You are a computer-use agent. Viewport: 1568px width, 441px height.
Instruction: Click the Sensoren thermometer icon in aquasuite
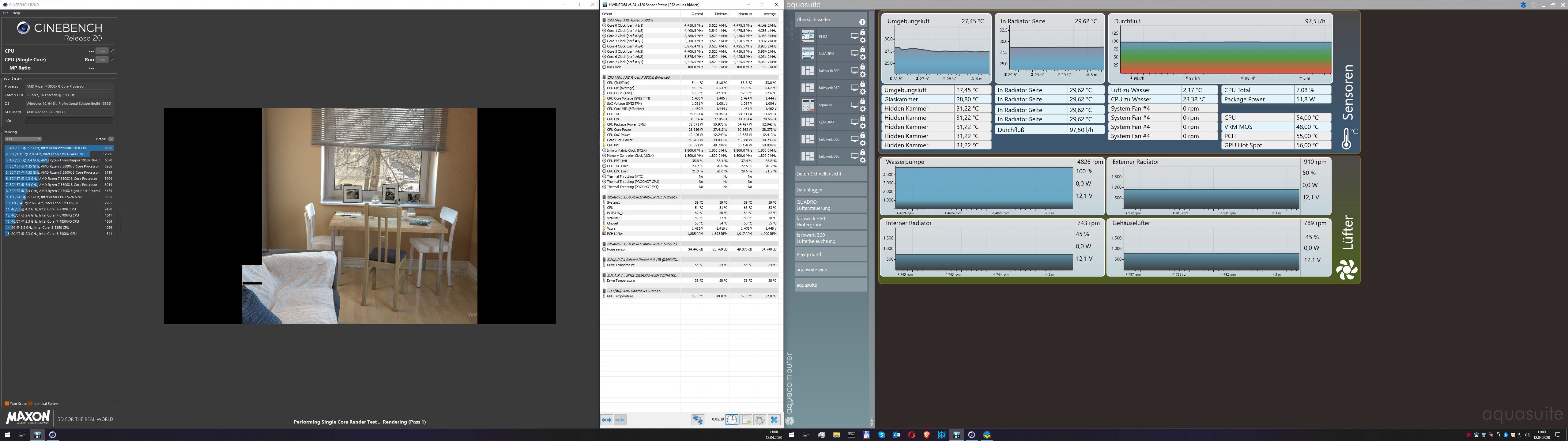1347,139
